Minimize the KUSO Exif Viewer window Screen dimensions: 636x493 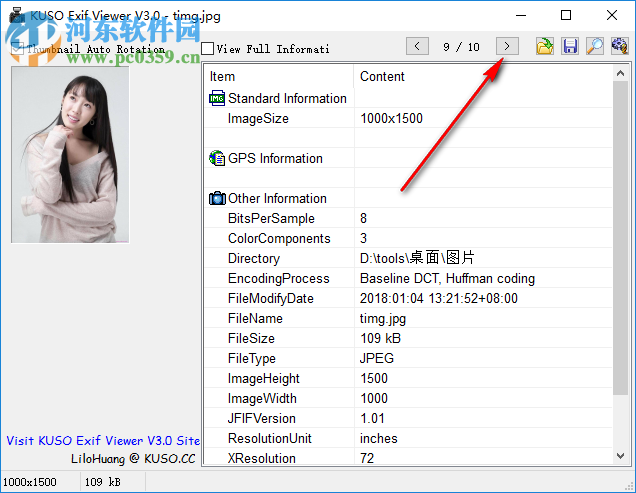[x=521, y=15]
